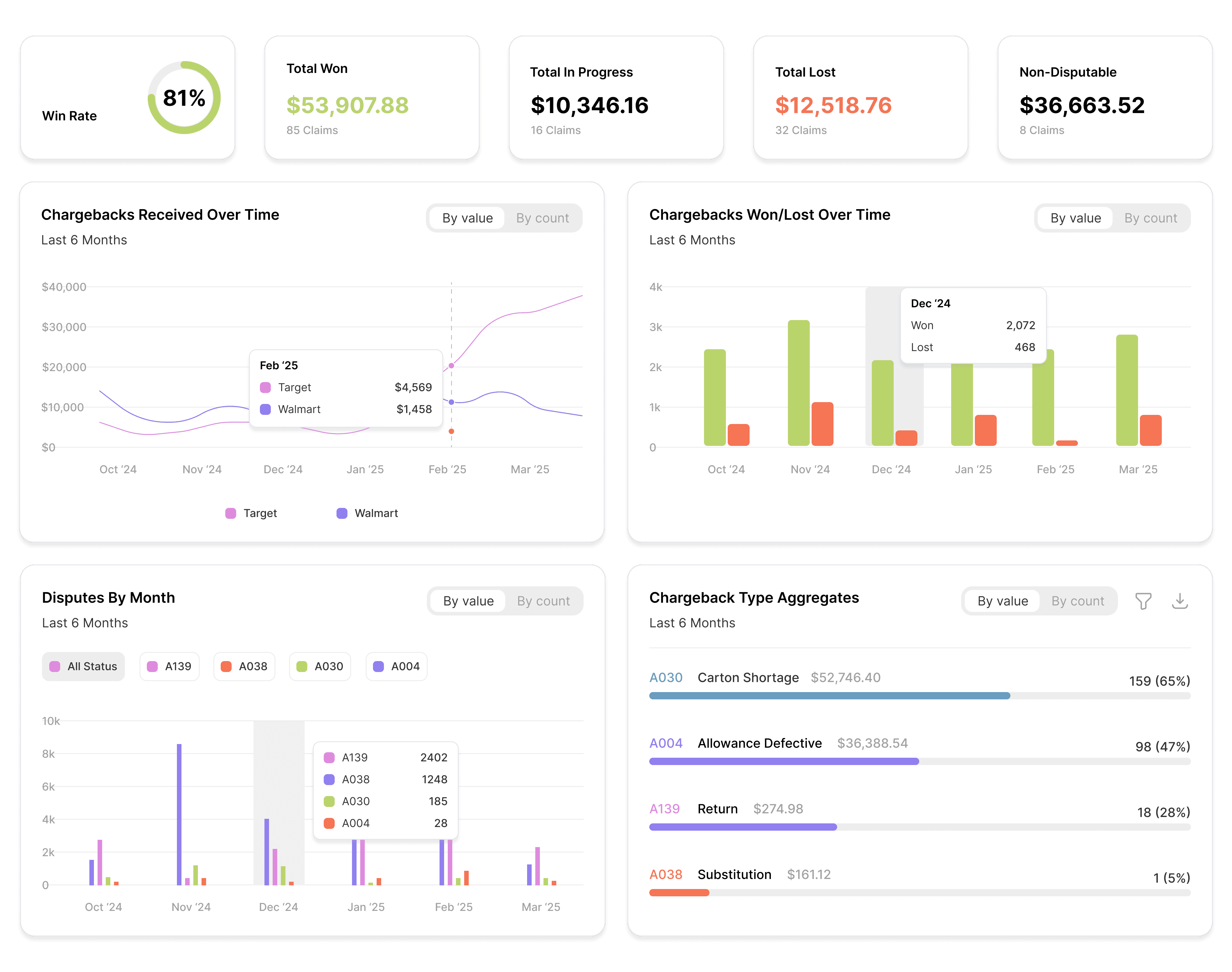Click the 85 Claims text
This screenshot has height=972, width=1232.
(x=312, y=130)
